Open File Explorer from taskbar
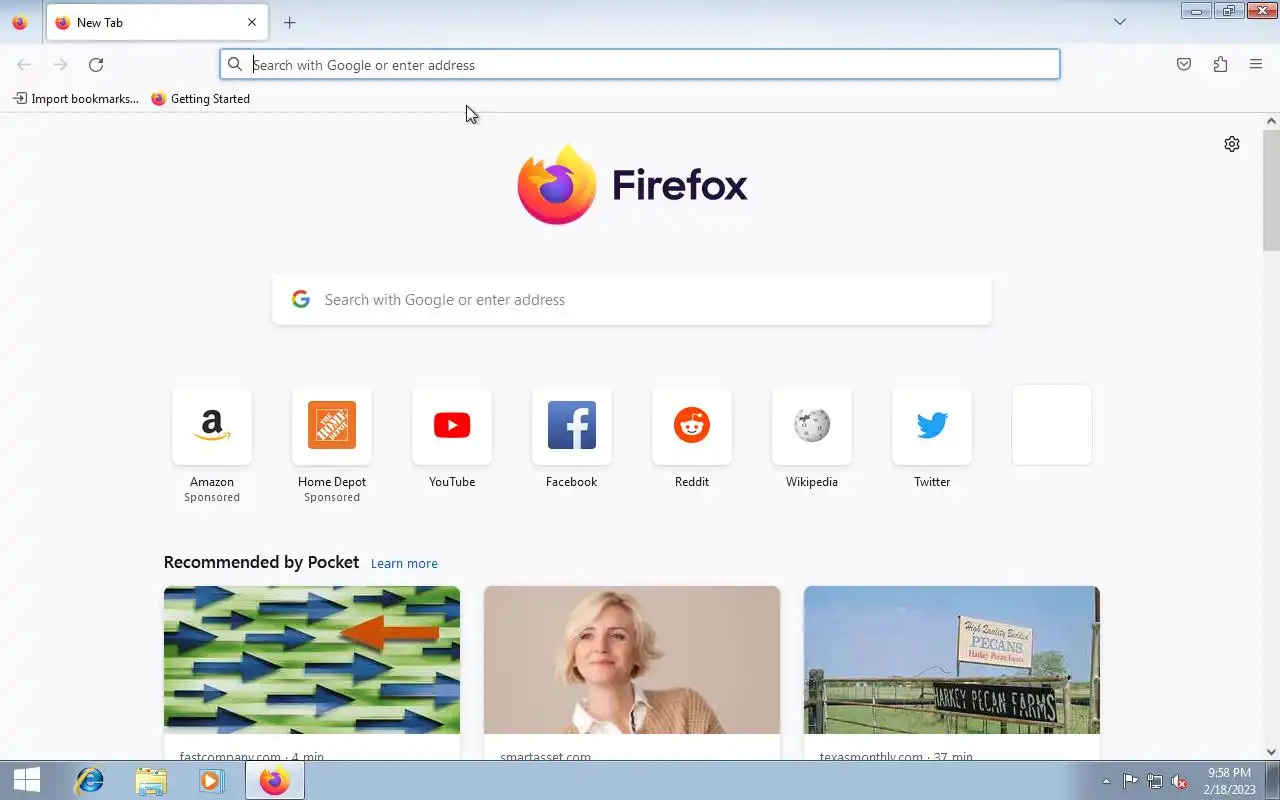The image size is (1280, 800). click(x=151, y=780)
